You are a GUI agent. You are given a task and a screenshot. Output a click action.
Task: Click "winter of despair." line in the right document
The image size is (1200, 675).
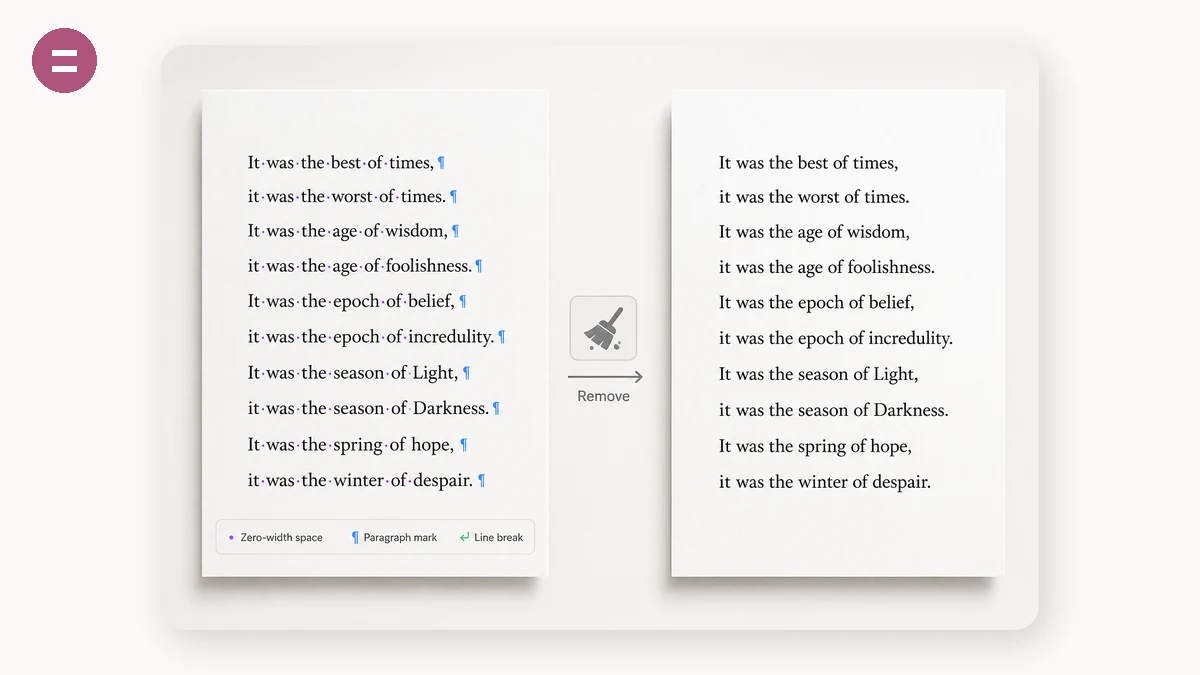[x=825, y=482]
